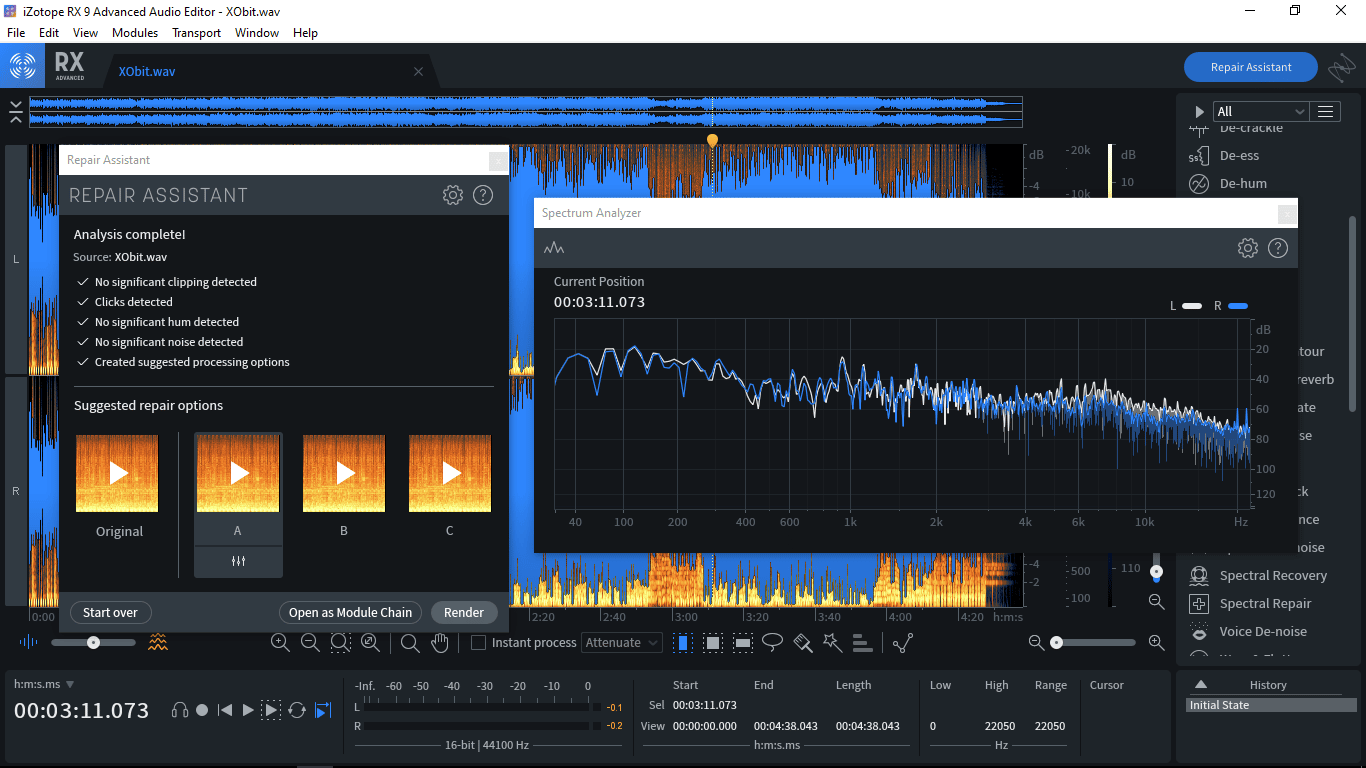
Task: Open the All module filter dropdown
Action: pyautogui.click(x=1261, y=112)
